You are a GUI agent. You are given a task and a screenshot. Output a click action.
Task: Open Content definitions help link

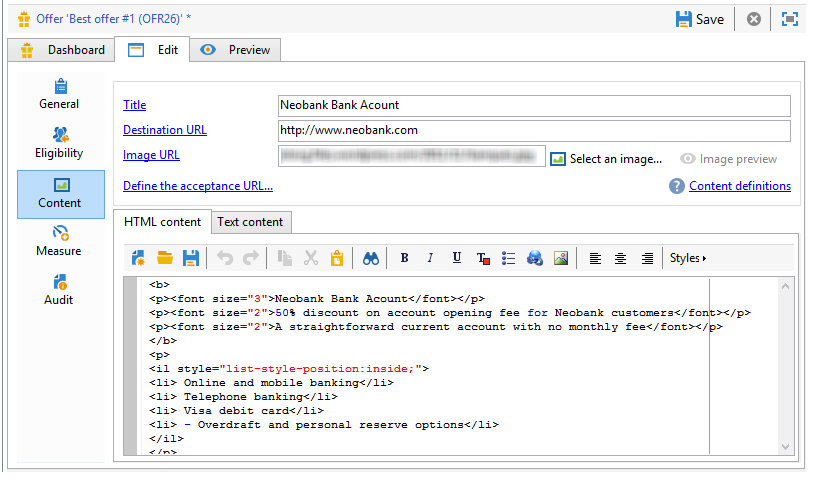[x=740, y=187]
